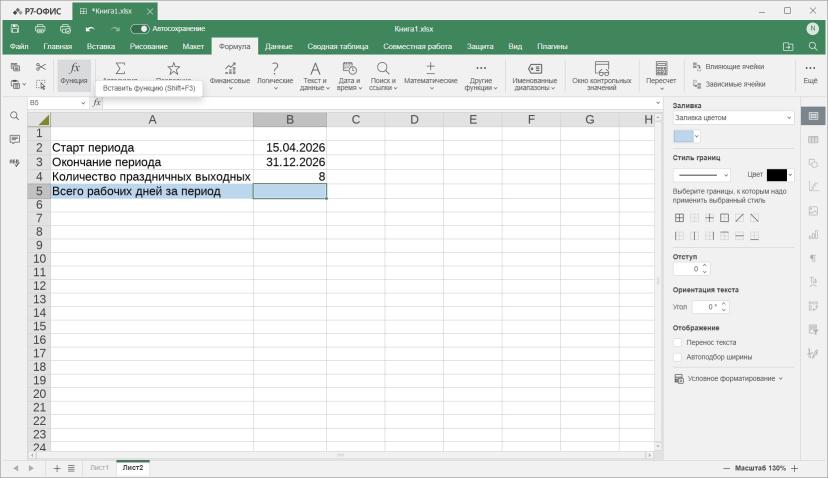Open the border line style dropdown
Image resolution: width=828 pixels, height=478 pixels.
[702, 175]
